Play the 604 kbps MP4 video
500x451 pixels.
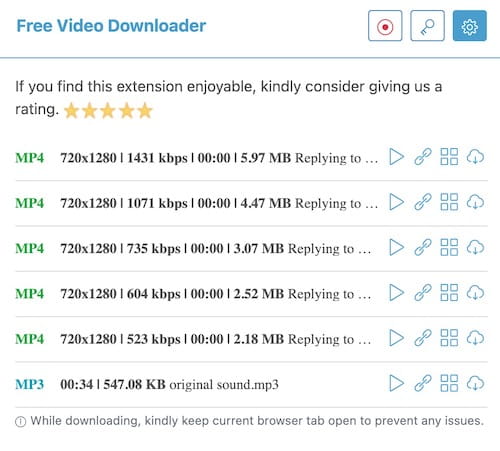(396, 293)
